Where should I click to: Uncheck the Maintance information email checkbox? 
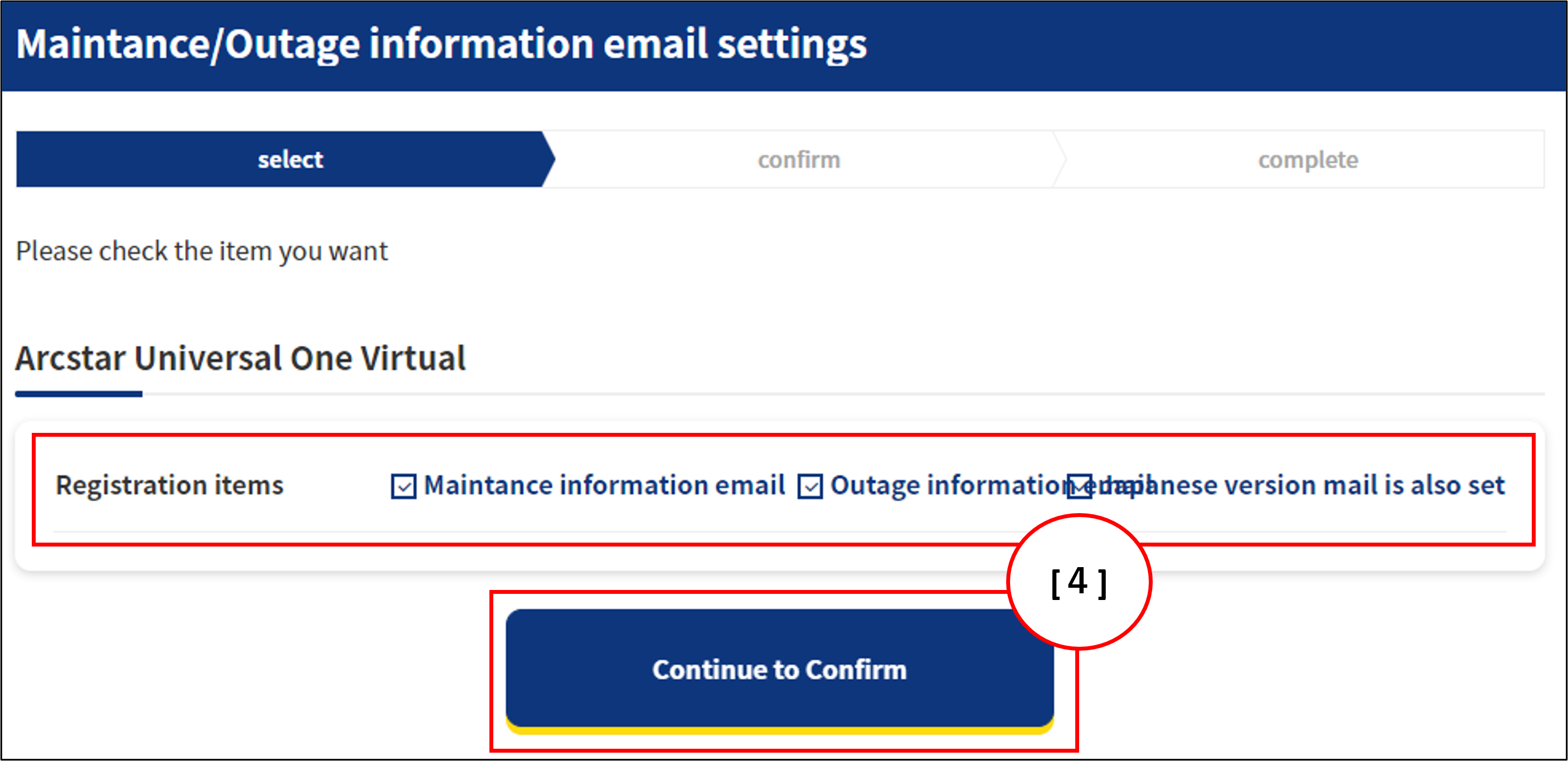404,487
